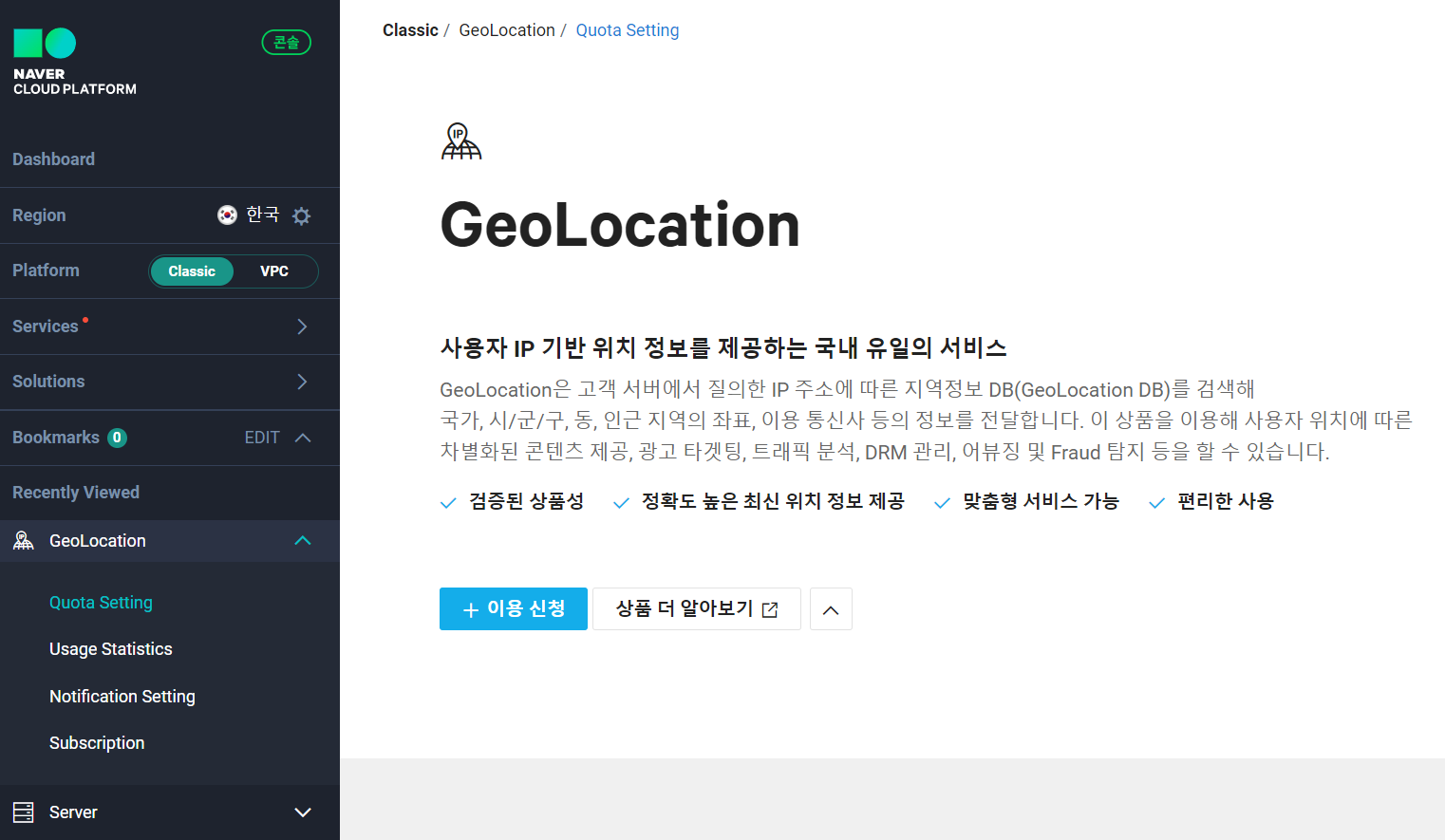Open Quota Setting in sidebar
This screenshot has width=1445, height=840.
click(101, 603)
